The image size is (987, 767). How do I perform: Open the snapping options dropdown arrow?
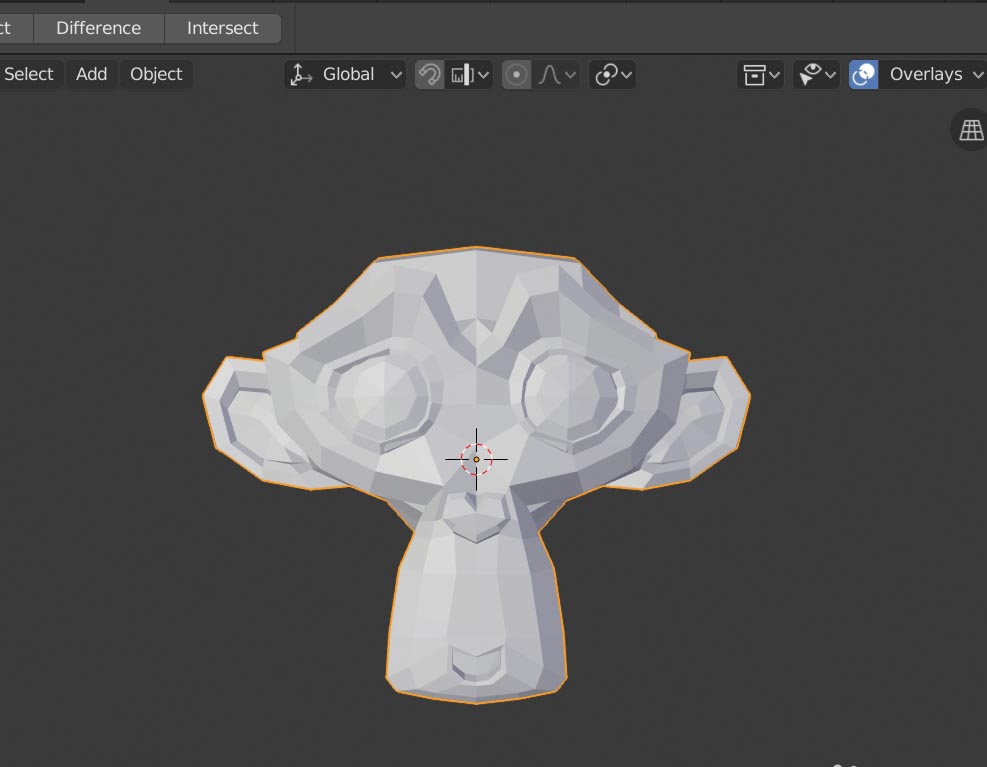point(484,73)
